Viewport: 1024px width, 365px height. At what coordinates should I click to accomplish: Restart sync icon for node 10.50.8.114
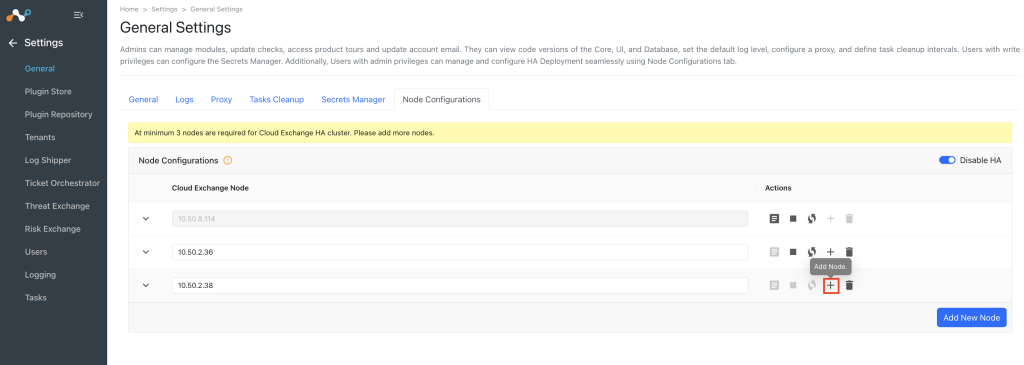pyautogui.click(x=812, y=219)
